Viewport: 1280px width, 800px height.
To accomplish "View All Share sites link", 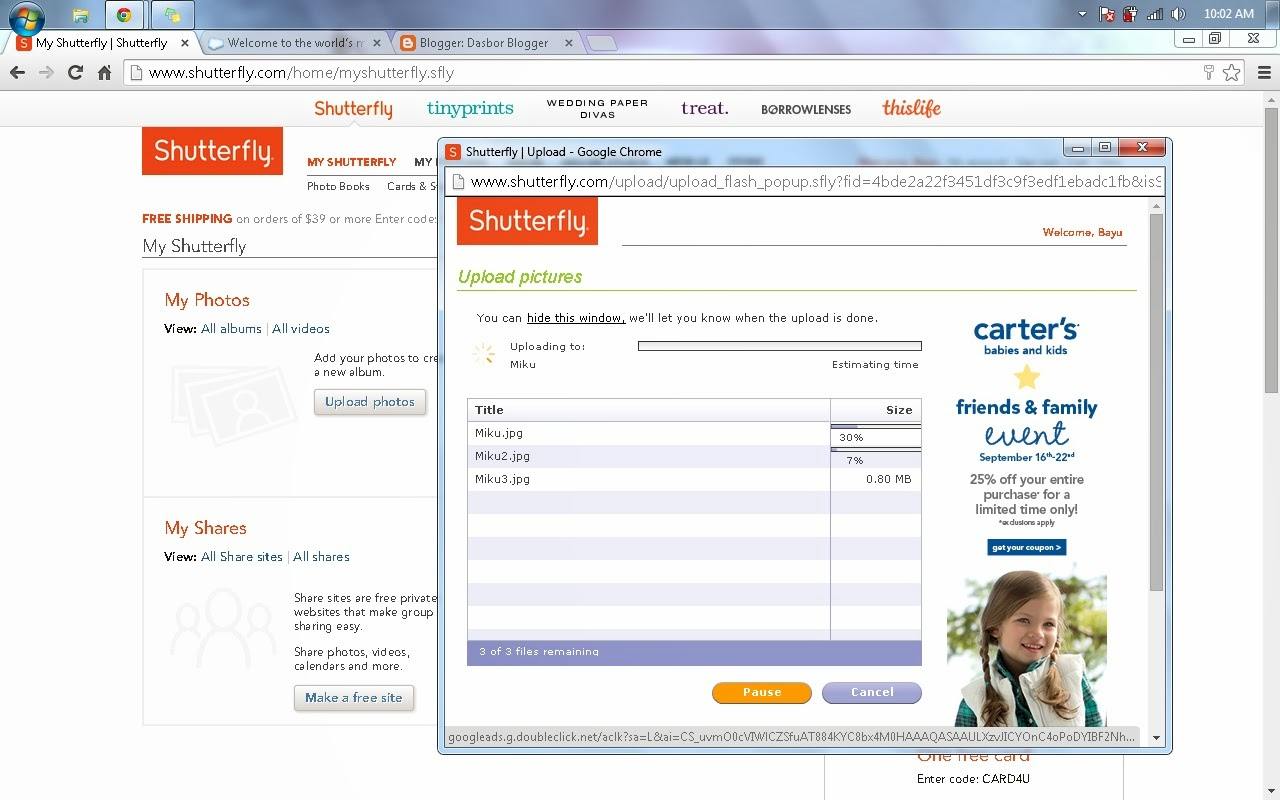I will point(242,557).
